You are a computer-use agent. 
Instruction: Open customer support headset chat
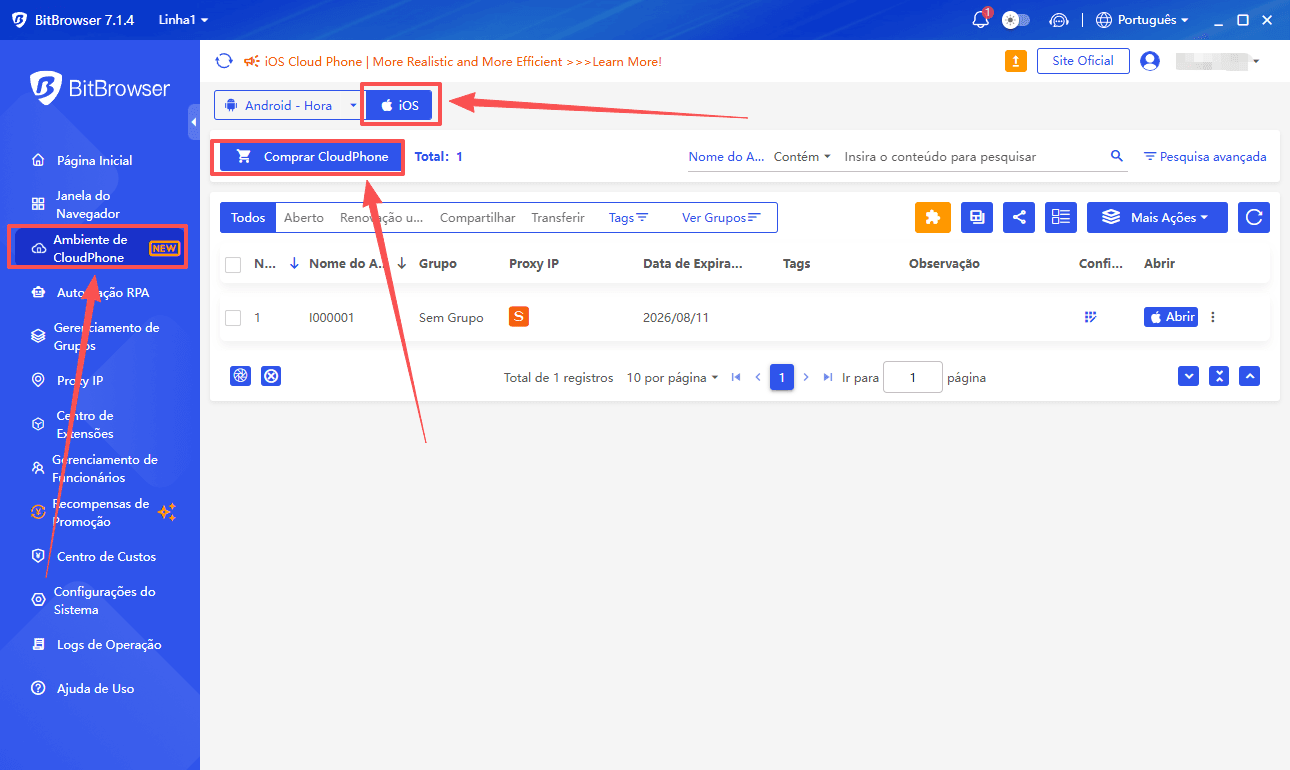(1059, 20)
